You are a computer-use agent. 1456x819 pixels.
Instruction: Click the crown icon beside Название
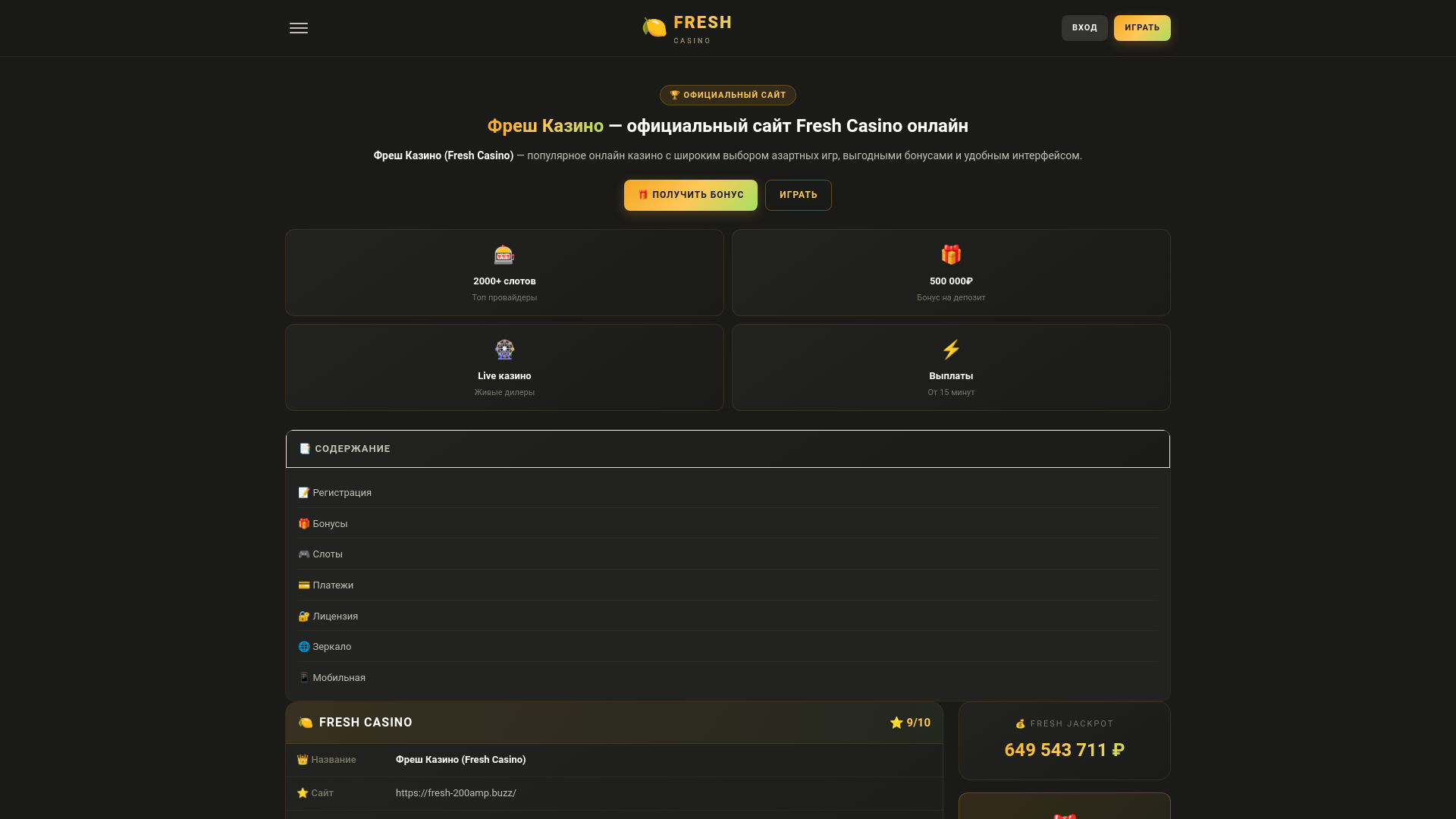(x=303, y=760)
